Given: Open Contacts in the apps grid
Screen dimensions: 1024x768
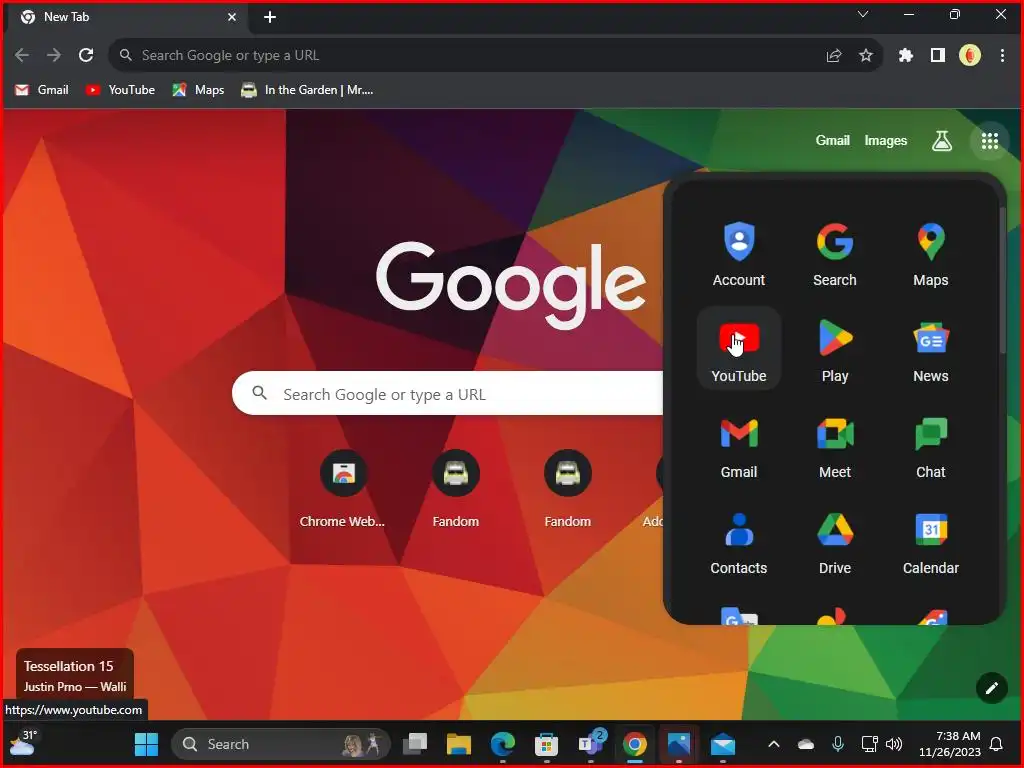Looking at the screenshot, I should pyautogui.click(x=739, y=541).
